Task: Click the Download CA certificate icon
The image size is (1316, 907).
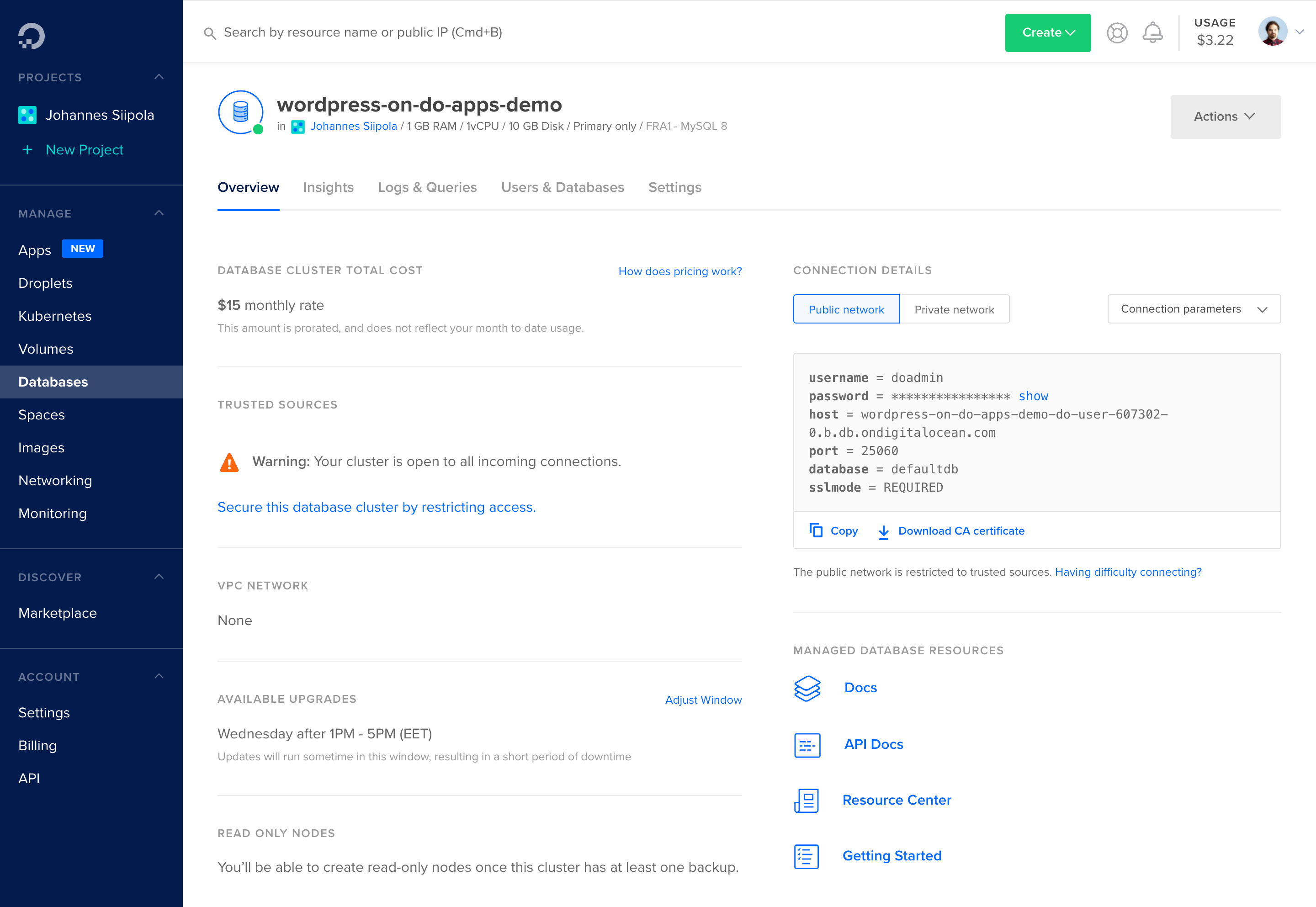Action: click(x=884, y=531)
